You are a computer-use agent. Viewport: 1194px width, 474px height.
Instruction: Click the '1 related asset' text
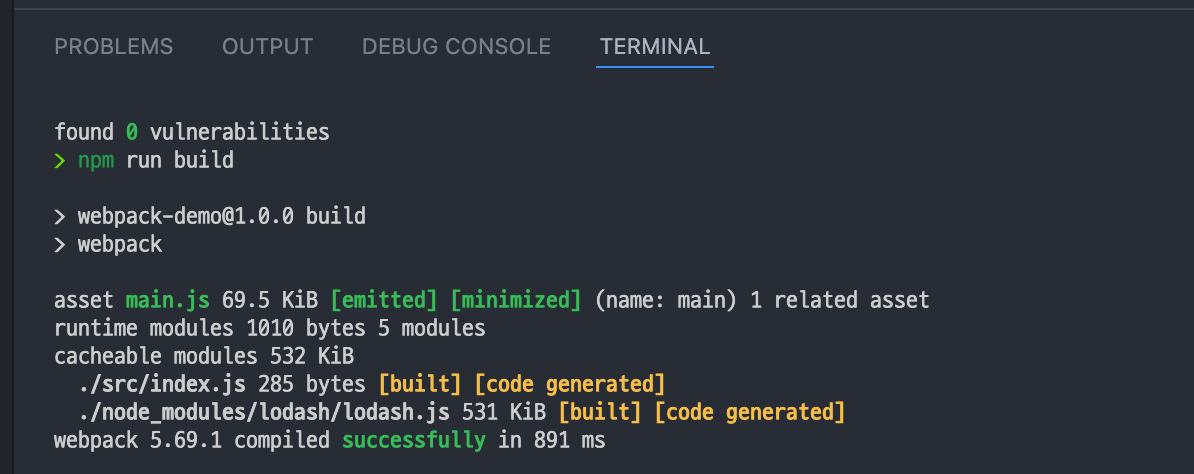(x=840, y=300)
